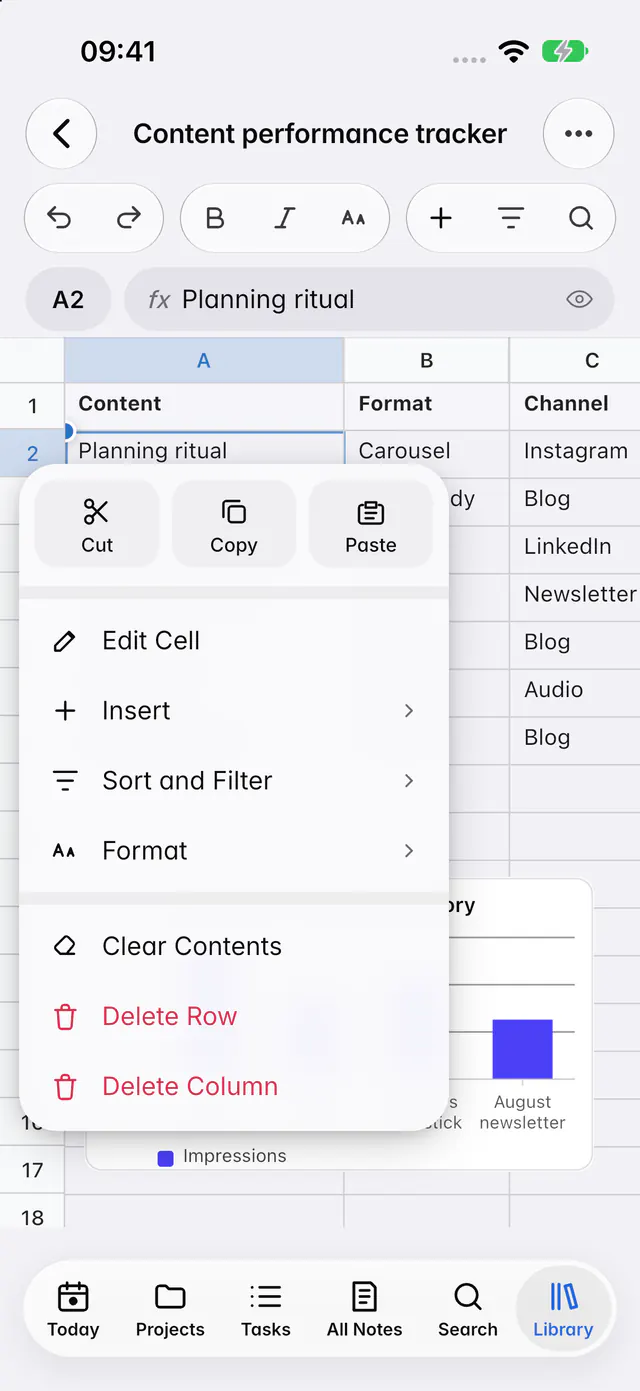This screenshot has height=1391, width=640.
Task: Switch to the Library tab
Action: (563, 1310)
